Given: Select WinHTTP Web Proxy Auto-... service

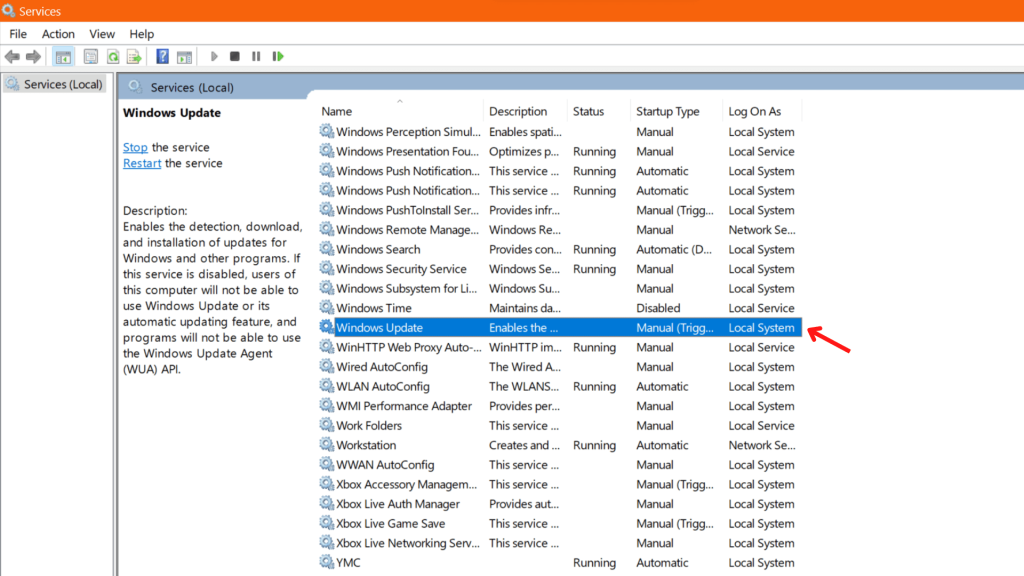Looking at the screenshot, I should [409, 347].
